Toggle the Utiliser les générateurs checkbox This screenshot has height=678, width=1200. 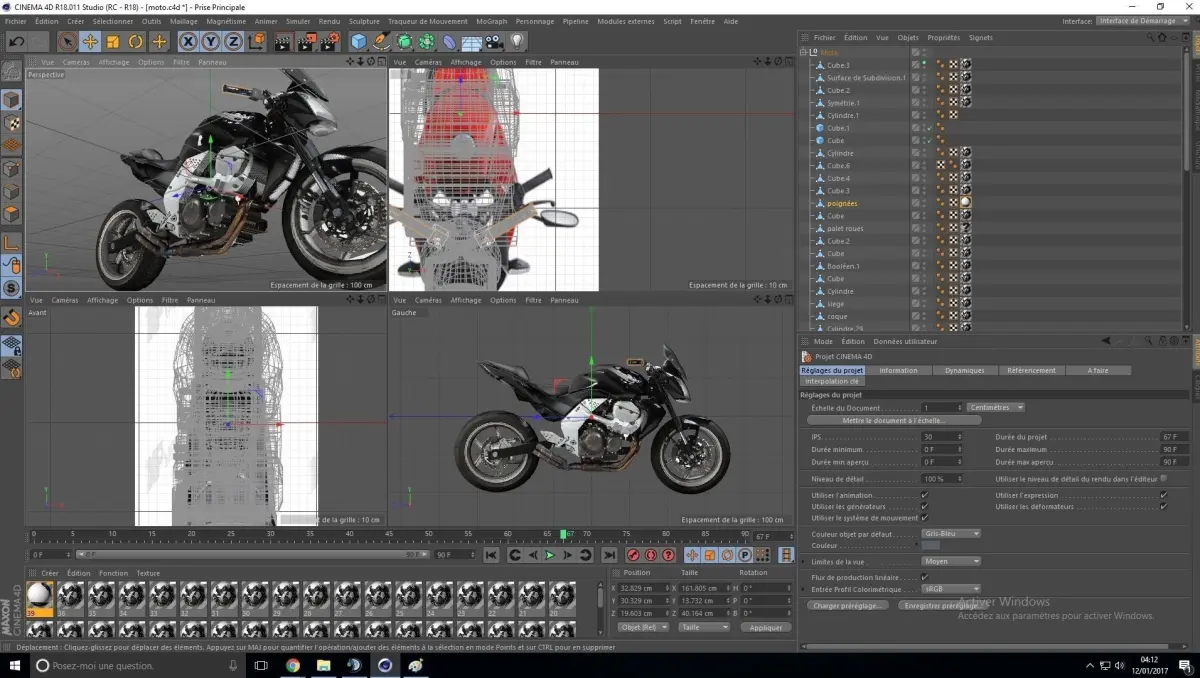tap(924, 507)
